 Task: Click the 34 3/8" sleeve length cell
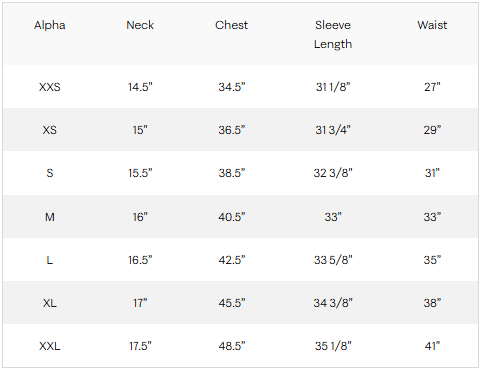333,303
